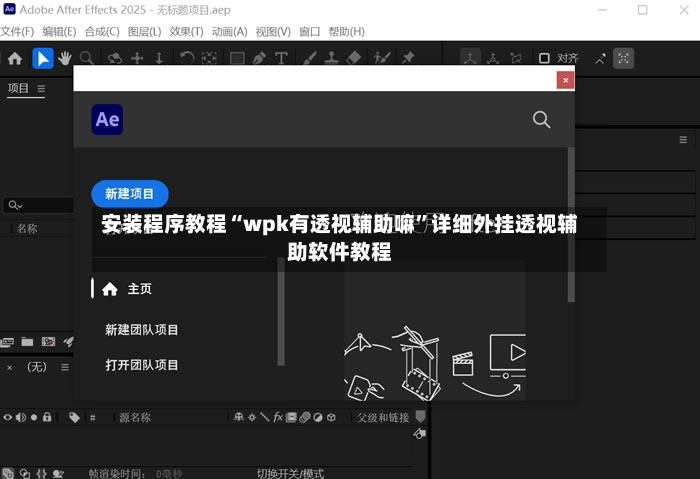Open the 效果(T) menu
The width and height of the screenshot is (700, 479).
tap(186, 32)
